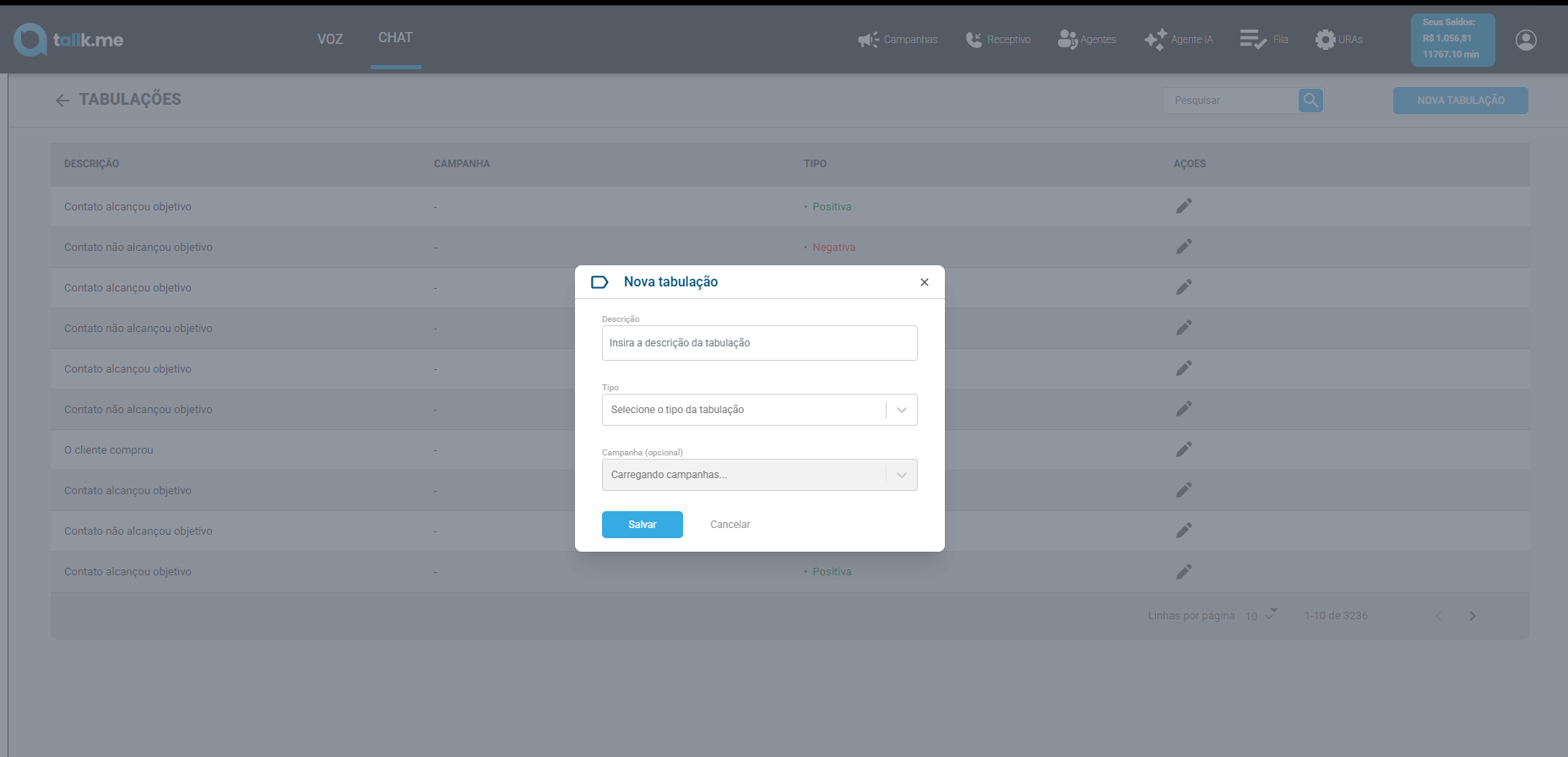Click the NOVA TABULAÇÃO button
Viewport: 1568px width, 757px height.
tap(1461, 101)
